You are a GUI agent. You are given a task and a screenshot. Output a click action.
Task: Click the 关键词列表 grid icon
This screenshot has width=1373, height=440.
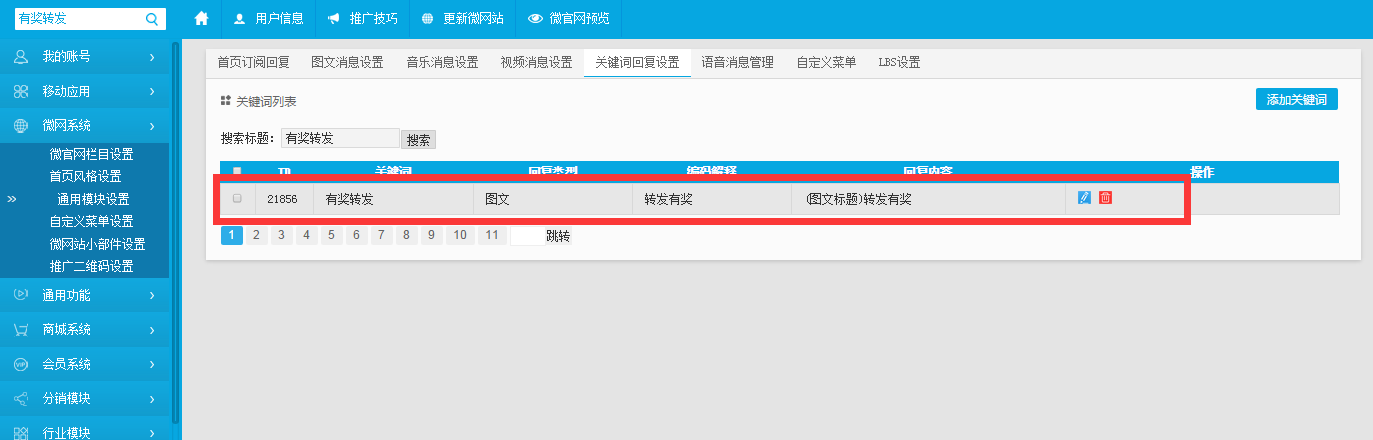pyautogui.click(x=226, y=101)
